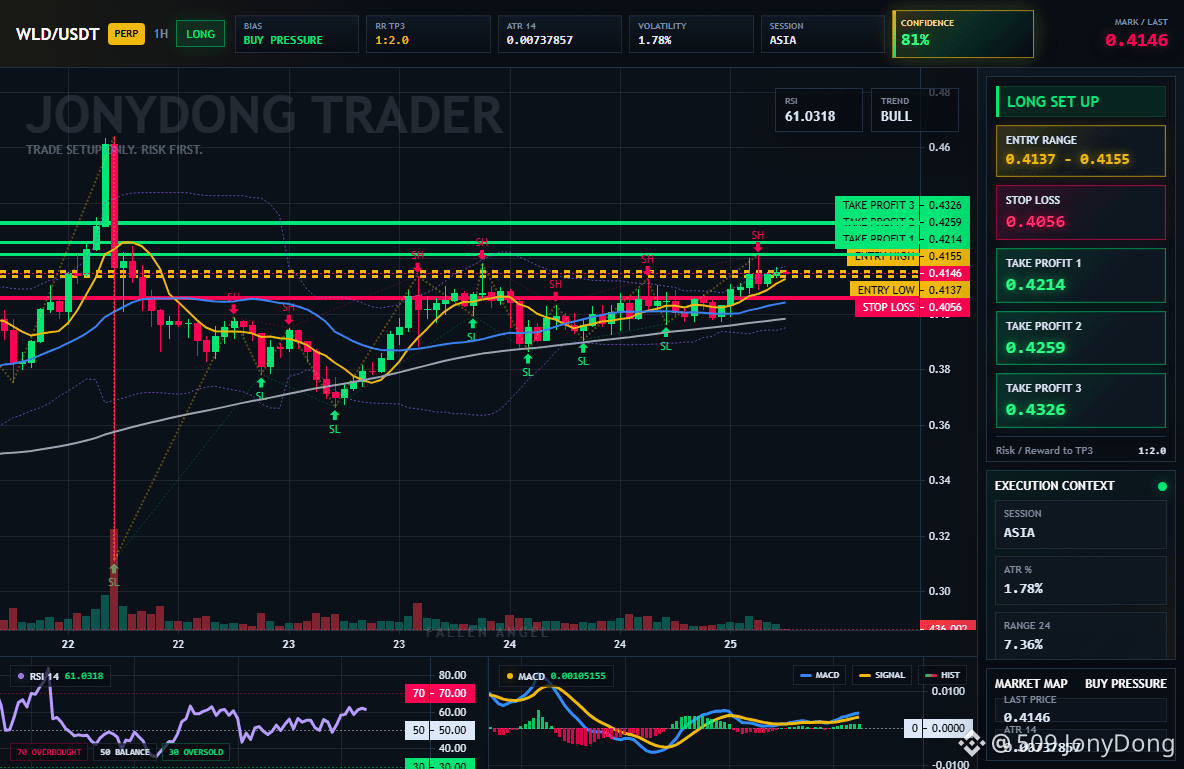Click the Mark / Last price 0.4146

[x=1136, y=40]
